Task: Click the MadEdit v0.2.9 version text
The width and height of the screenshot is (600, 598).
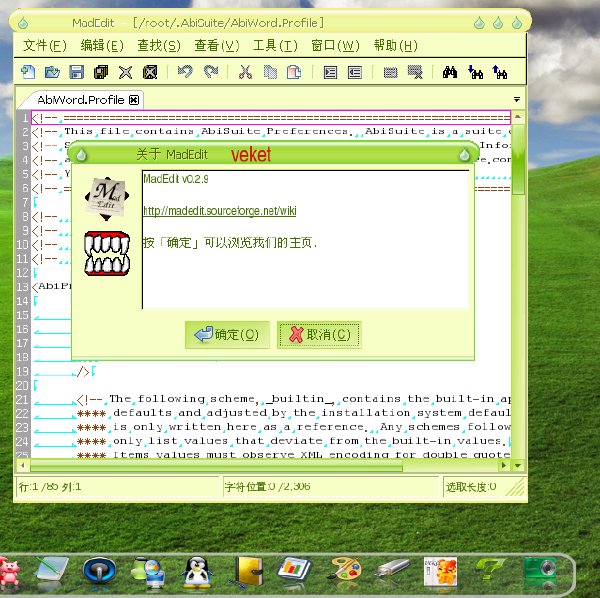Action: 176,179
